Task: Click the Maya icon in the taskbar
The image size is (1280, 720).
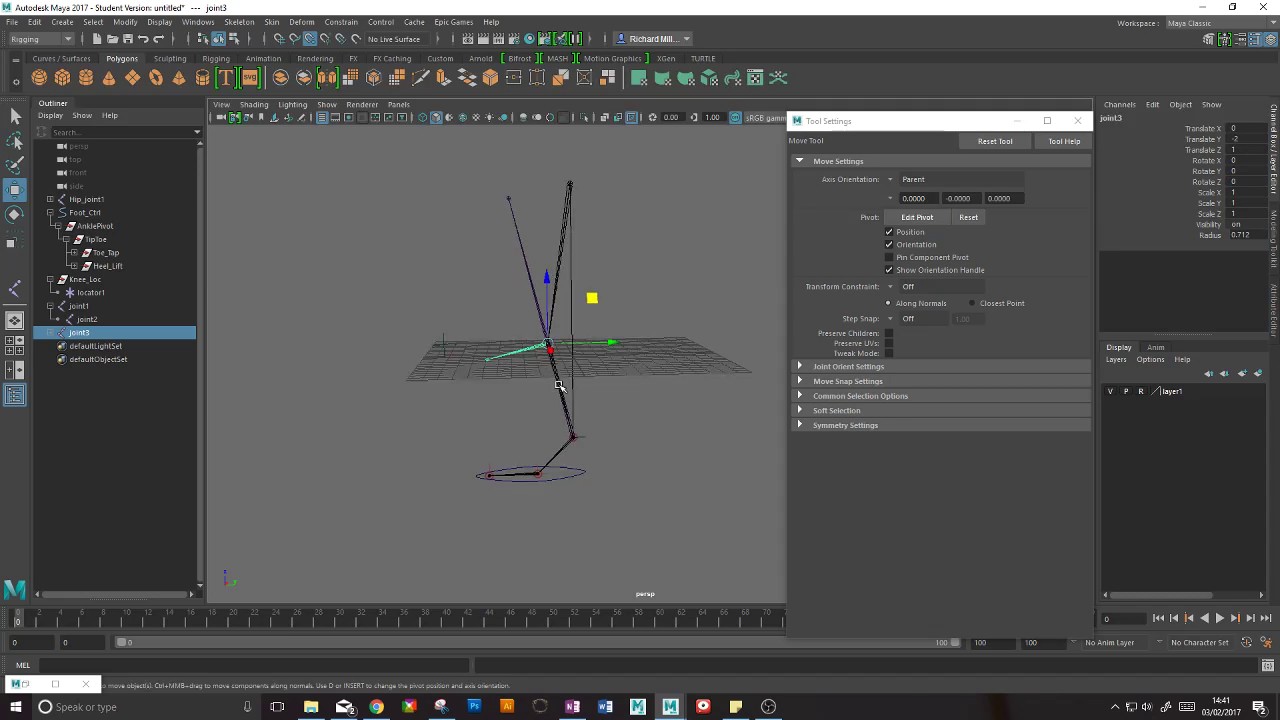Action: point(670,707)
